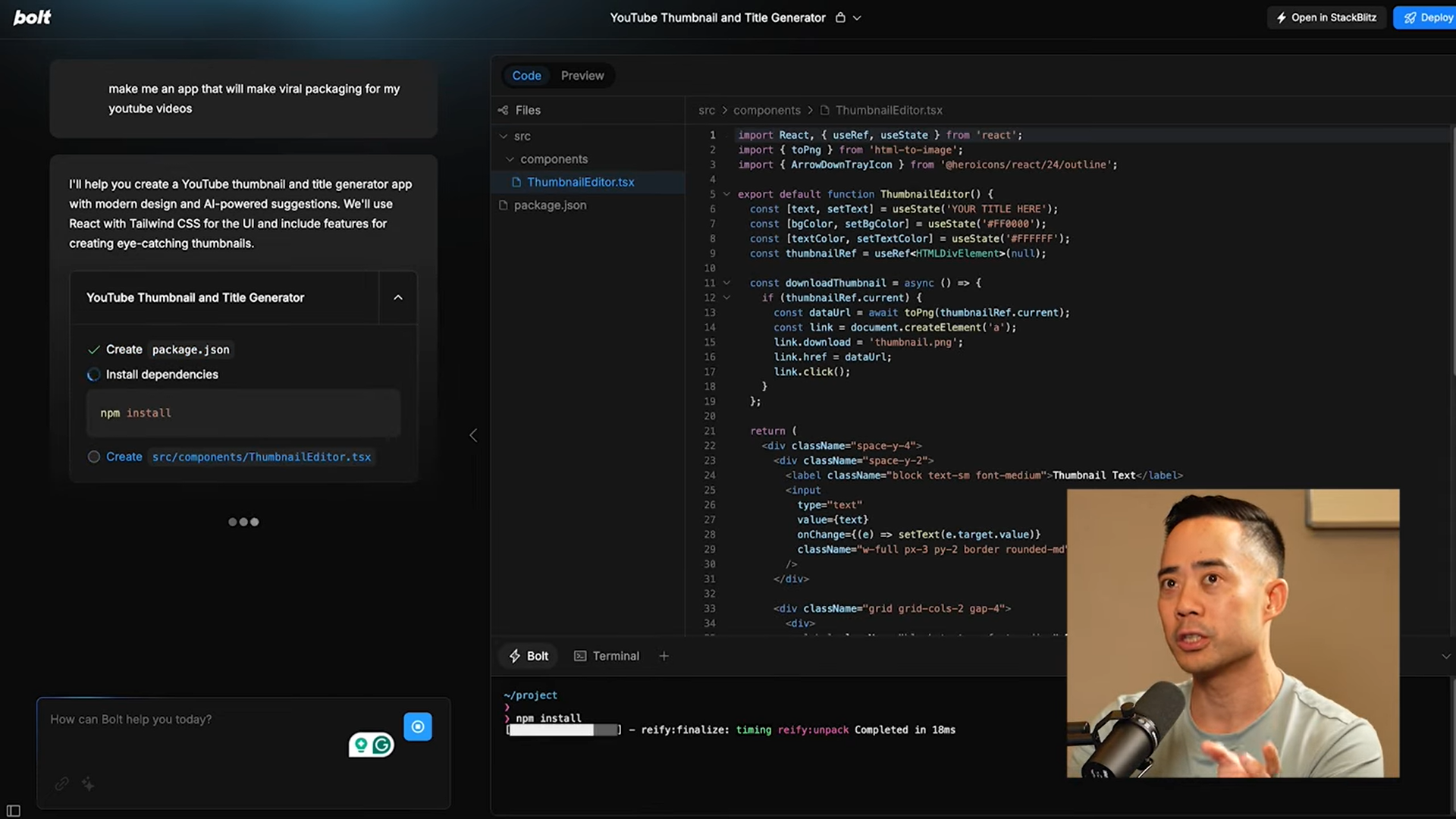Select the Bolt terminal tab
Screen dimensions: 1456x819
pos(529,656)
